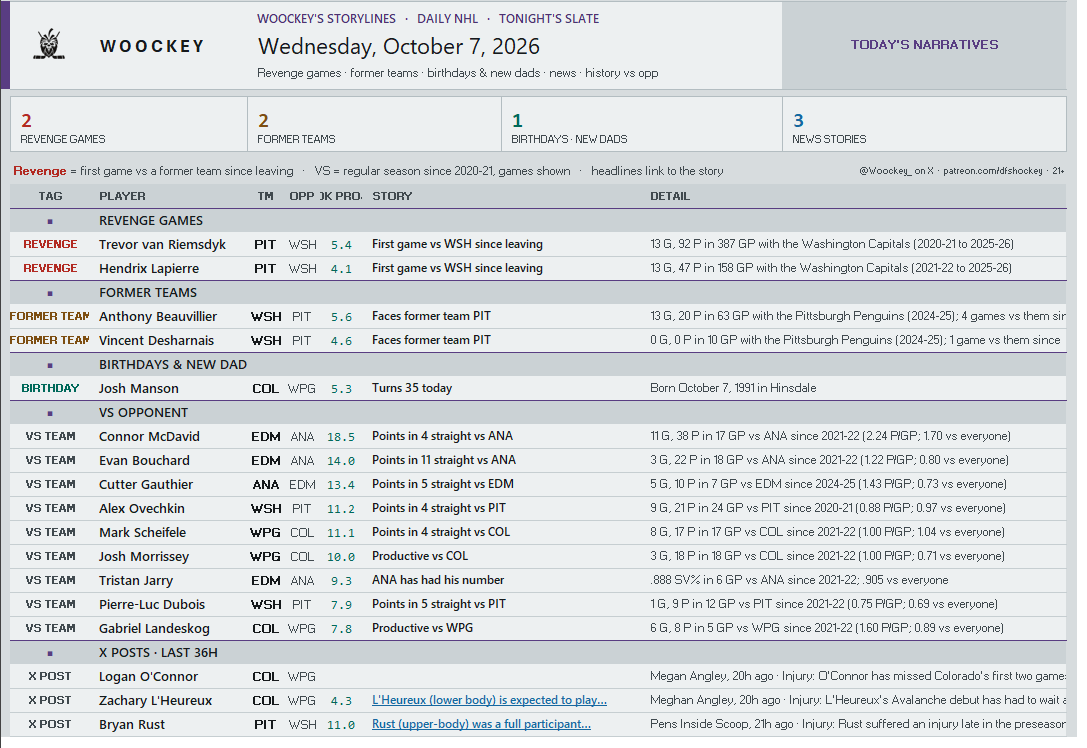This screenshot has height=748, width=1087.
Task: Click Jarry's .888 SV% detail text
Action: (x=799, y=580)
